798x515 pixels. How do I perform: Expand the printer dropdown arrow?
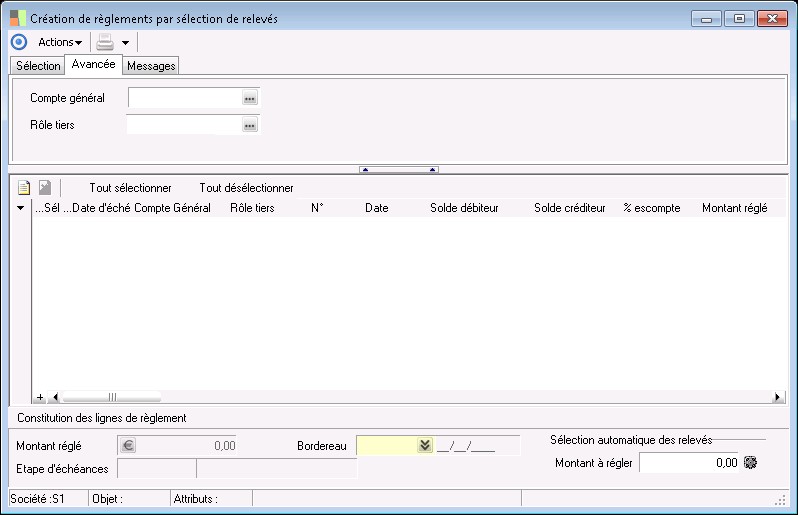tap(125, 43)
